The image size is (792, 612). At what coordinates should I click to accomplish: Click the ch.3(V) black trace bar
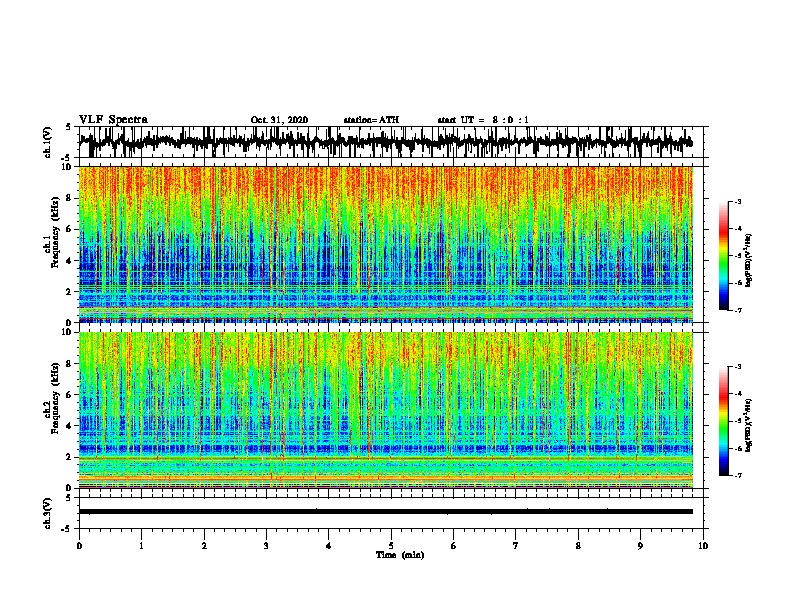[386, 512]
